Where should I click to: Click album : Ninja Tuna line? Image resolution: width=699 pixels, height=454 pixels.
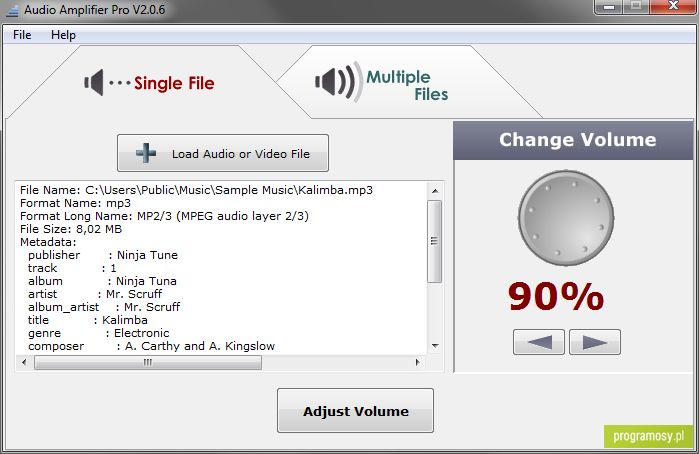pos(102,281)
